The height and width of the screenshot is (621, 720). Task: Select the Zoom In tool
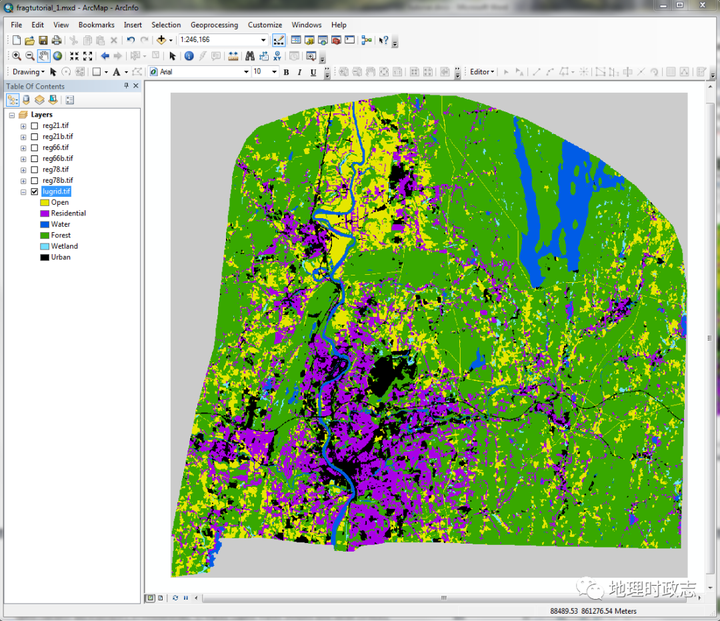point(14,56)
